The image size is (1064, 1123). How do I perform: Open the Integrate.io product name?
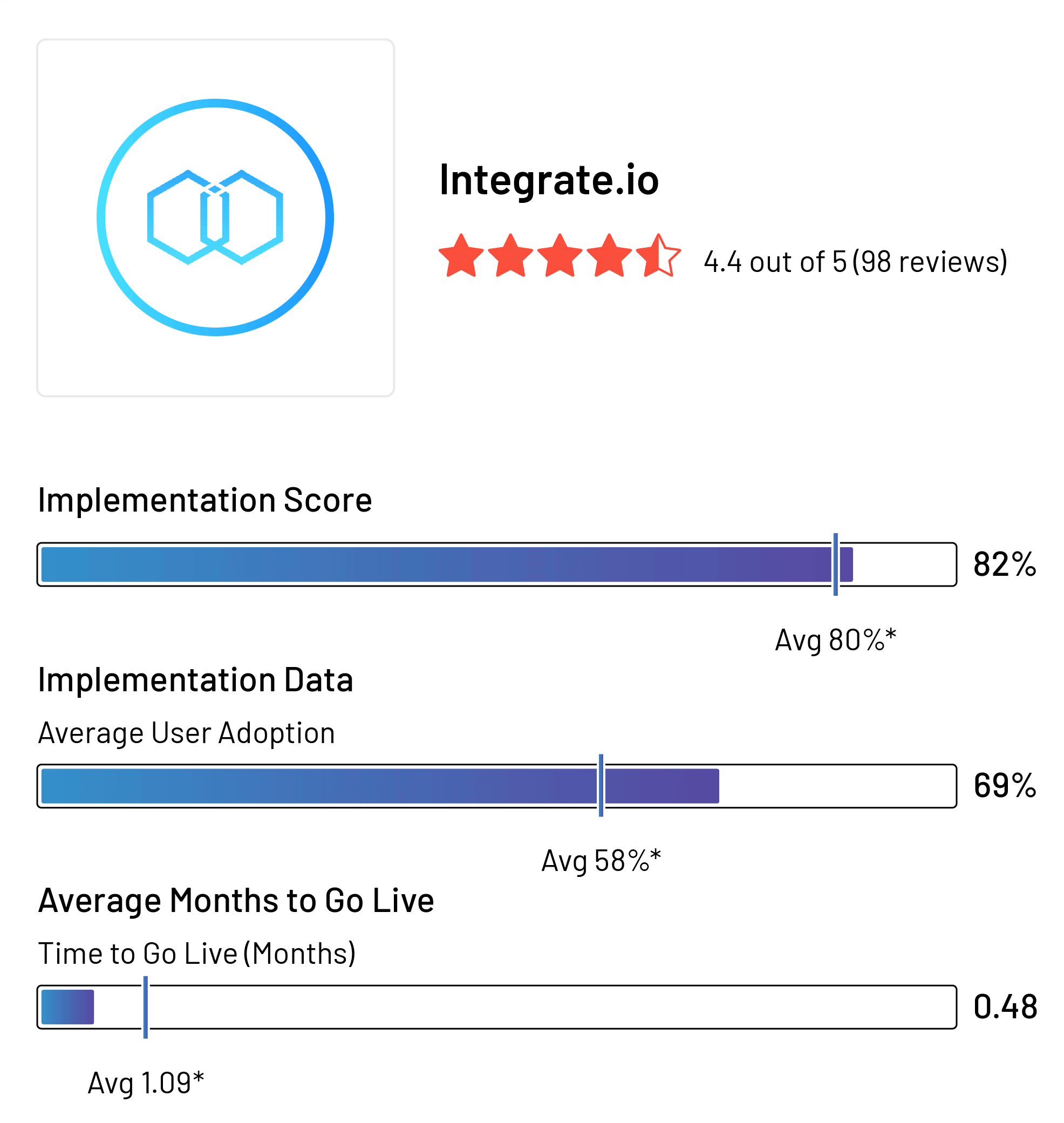(x=549, y=180)
